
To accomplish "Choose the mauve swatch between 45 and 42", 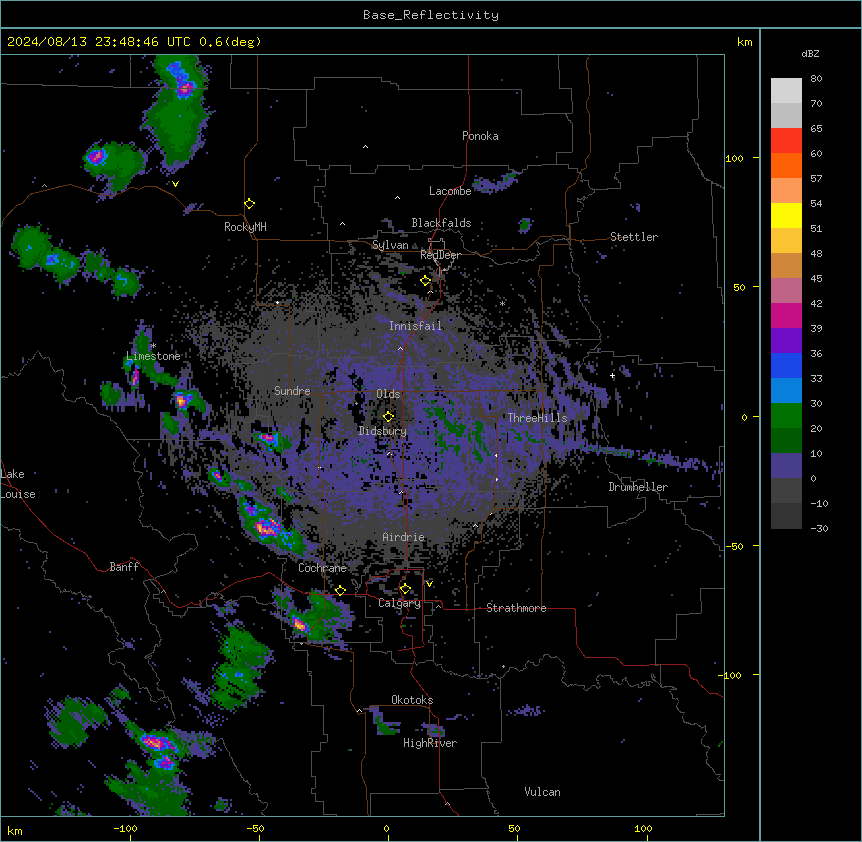I will pos(786,291).
